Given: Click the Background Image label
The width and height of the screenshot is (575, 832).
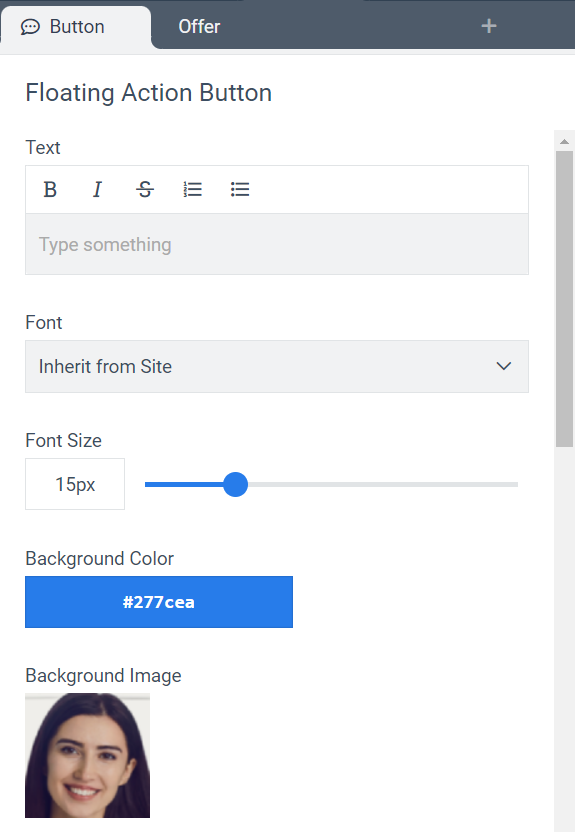Looking at the screenshot, I should [103, 676].
